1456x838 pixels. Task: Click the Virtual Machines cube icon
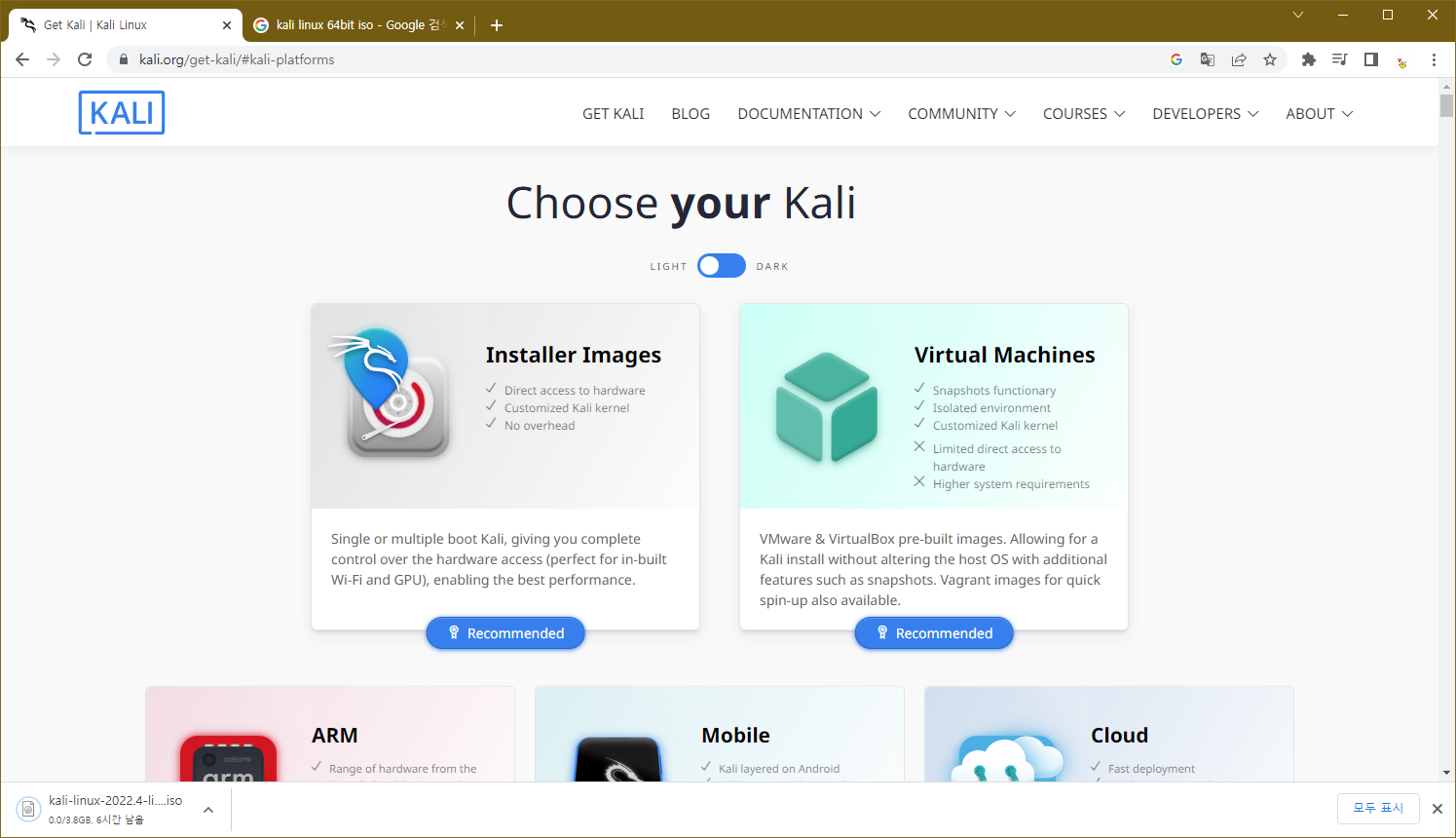coord(827,407)
